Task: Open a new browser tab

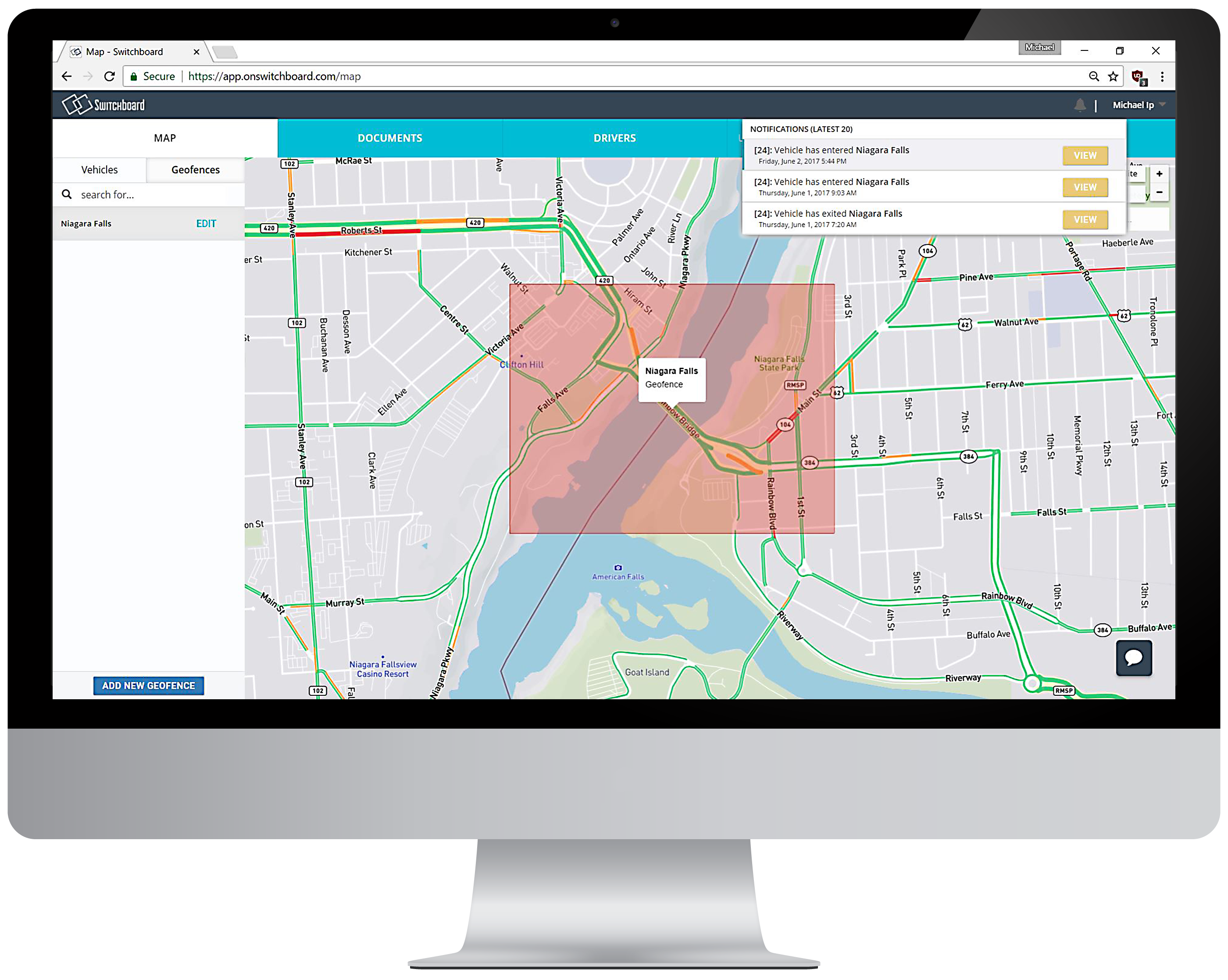Action: point(225,52)
